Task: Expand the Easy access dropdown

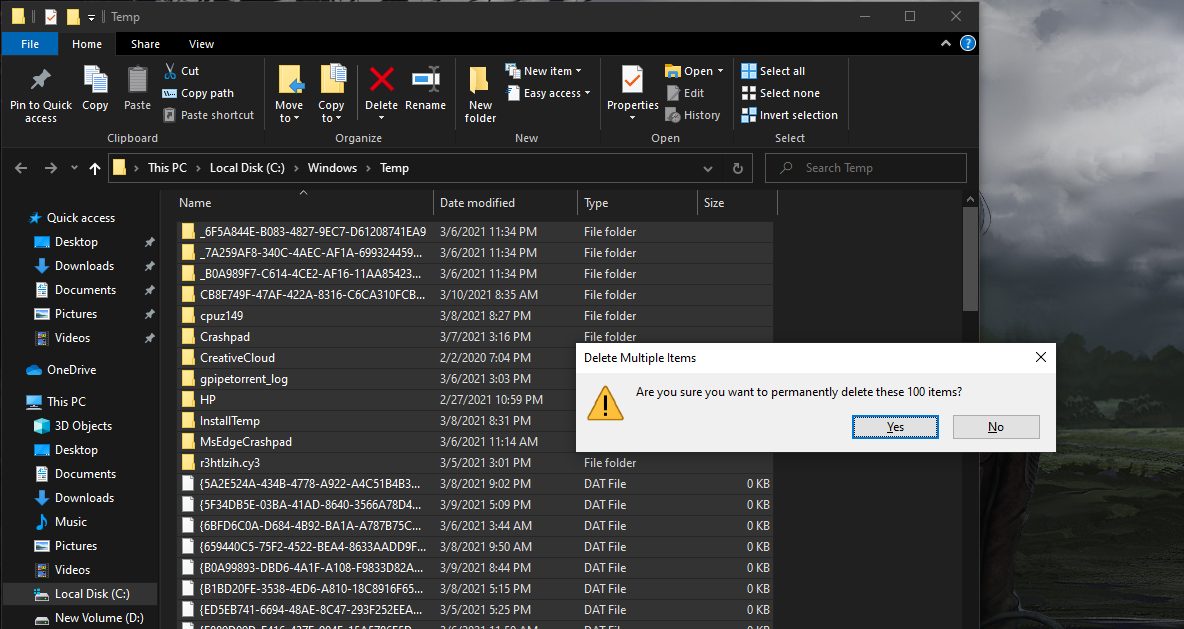Action: pyautogui.click(x=557, y=93)
